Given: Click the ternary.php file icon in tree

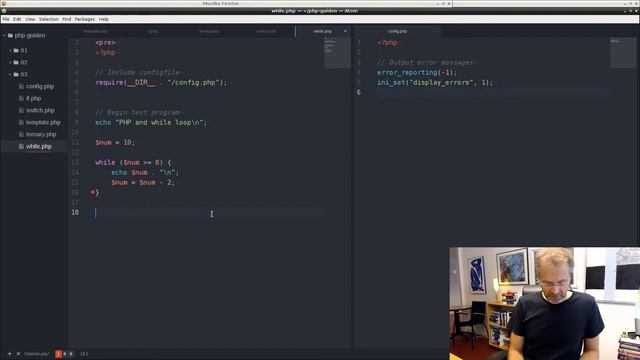Looking at the screenshot, I should click(21, 134).
